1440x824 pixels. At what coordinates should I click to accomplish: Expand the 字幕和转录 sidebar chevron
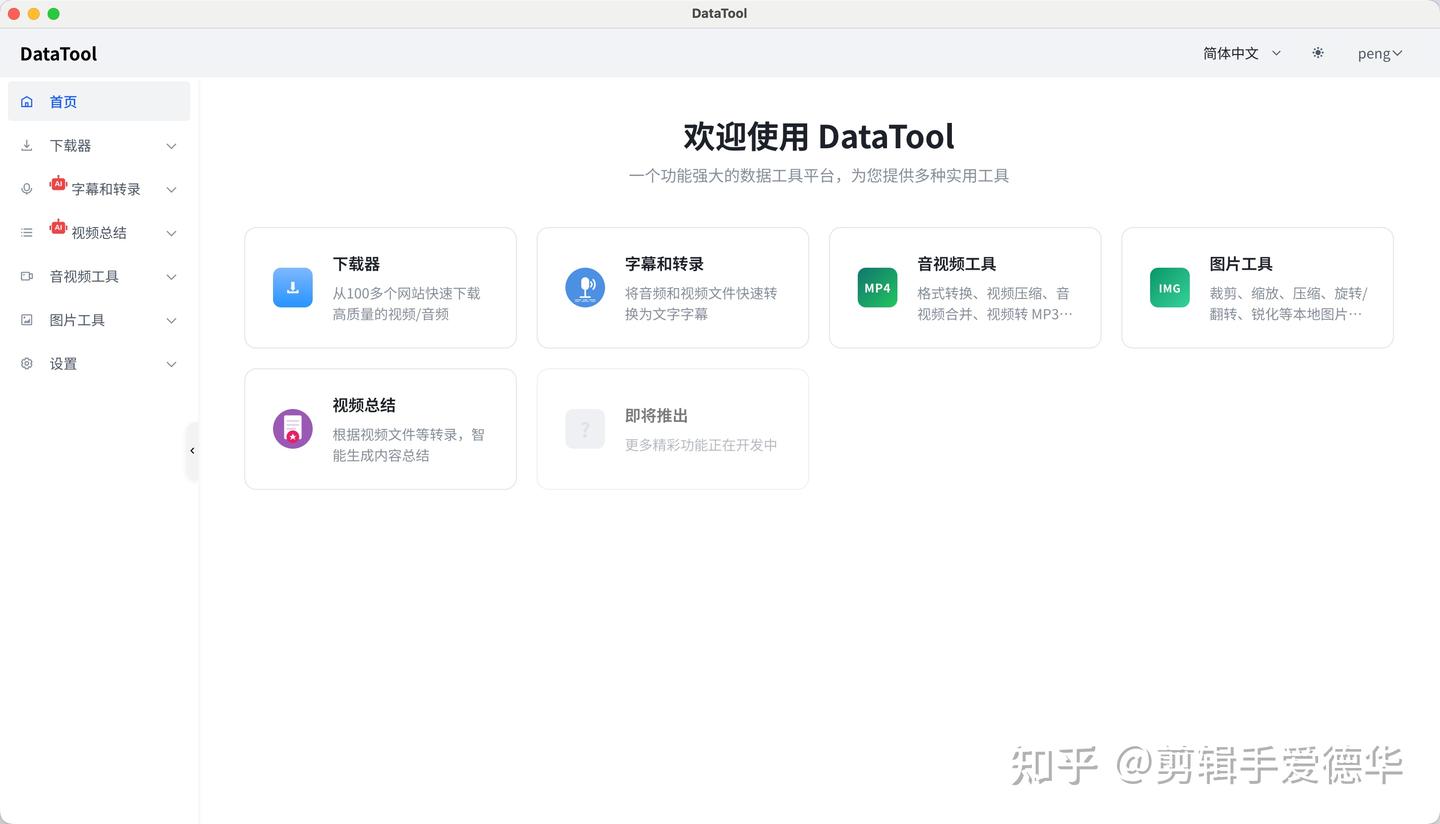tap(171, 190)
